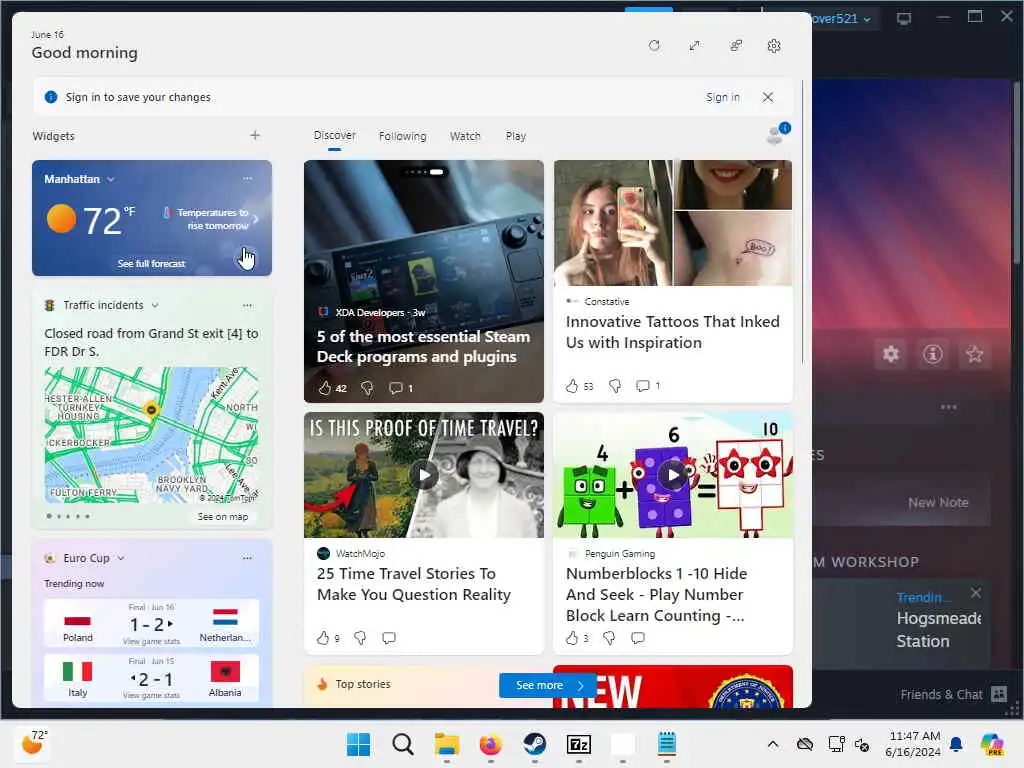This screenshot has width=1024, height=768.
Task: Click the Top stories heading
Action: pos(362,684)
